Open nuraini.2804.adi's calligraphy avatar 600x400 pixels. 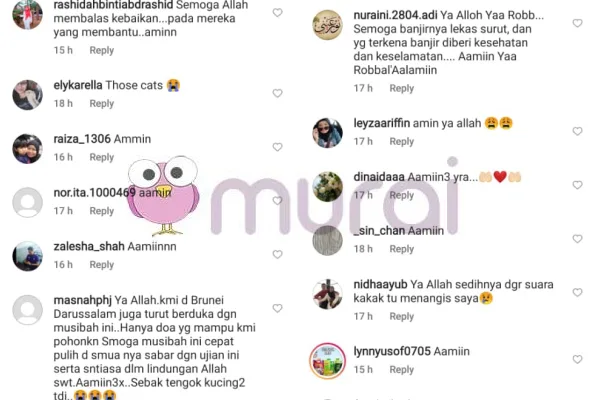(328, 25)
